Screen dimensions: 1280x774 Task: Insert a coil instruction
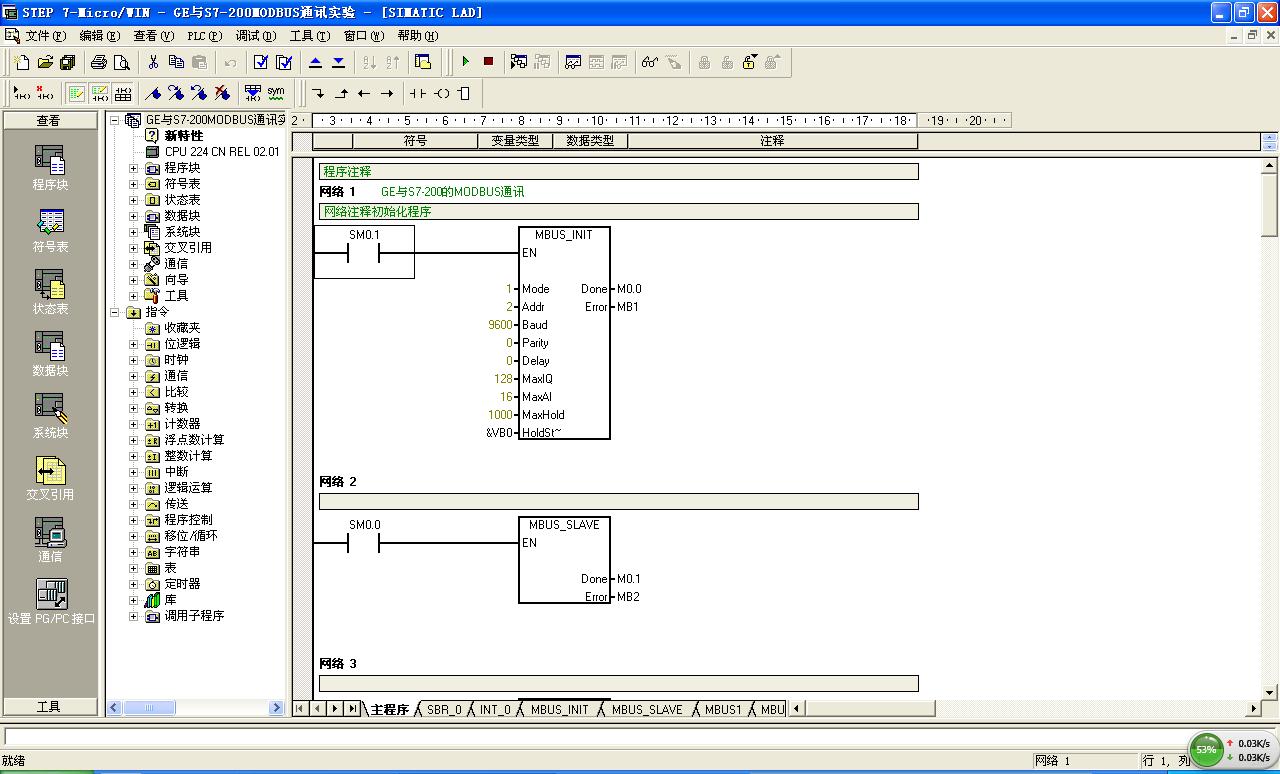tap(441, 93)
